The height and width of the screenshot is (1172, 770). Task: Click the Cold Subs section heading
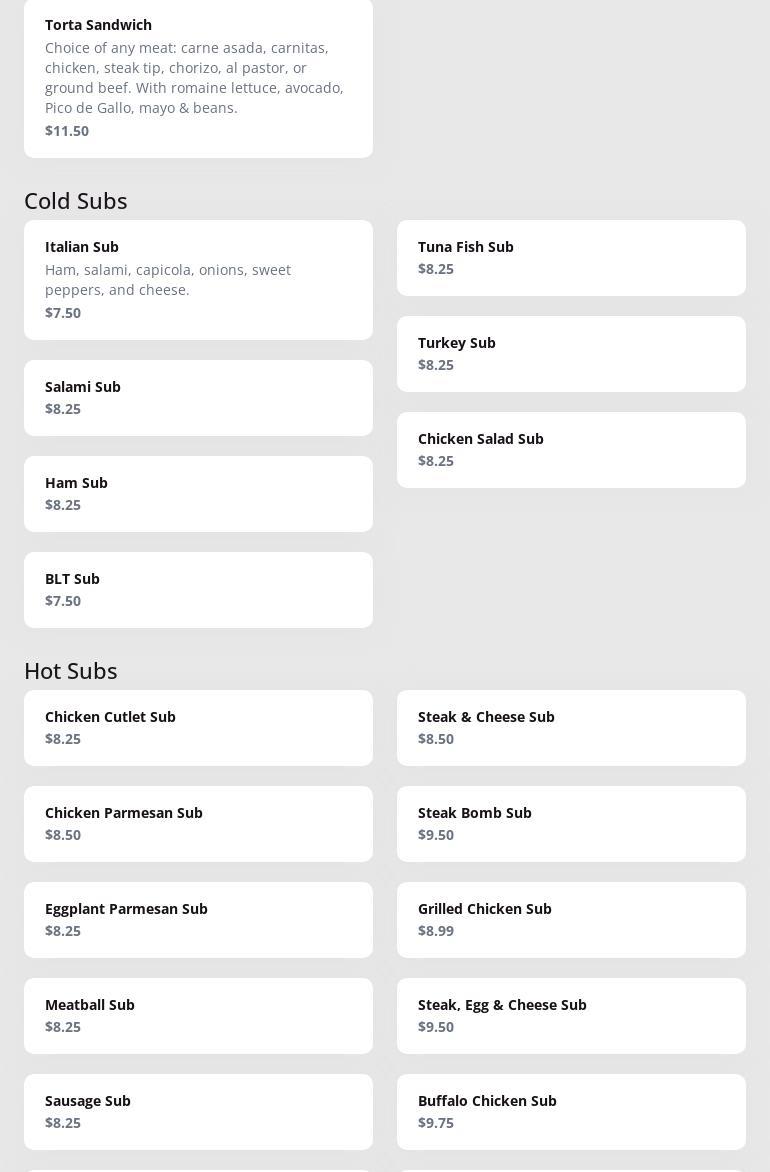click(76, 200)
